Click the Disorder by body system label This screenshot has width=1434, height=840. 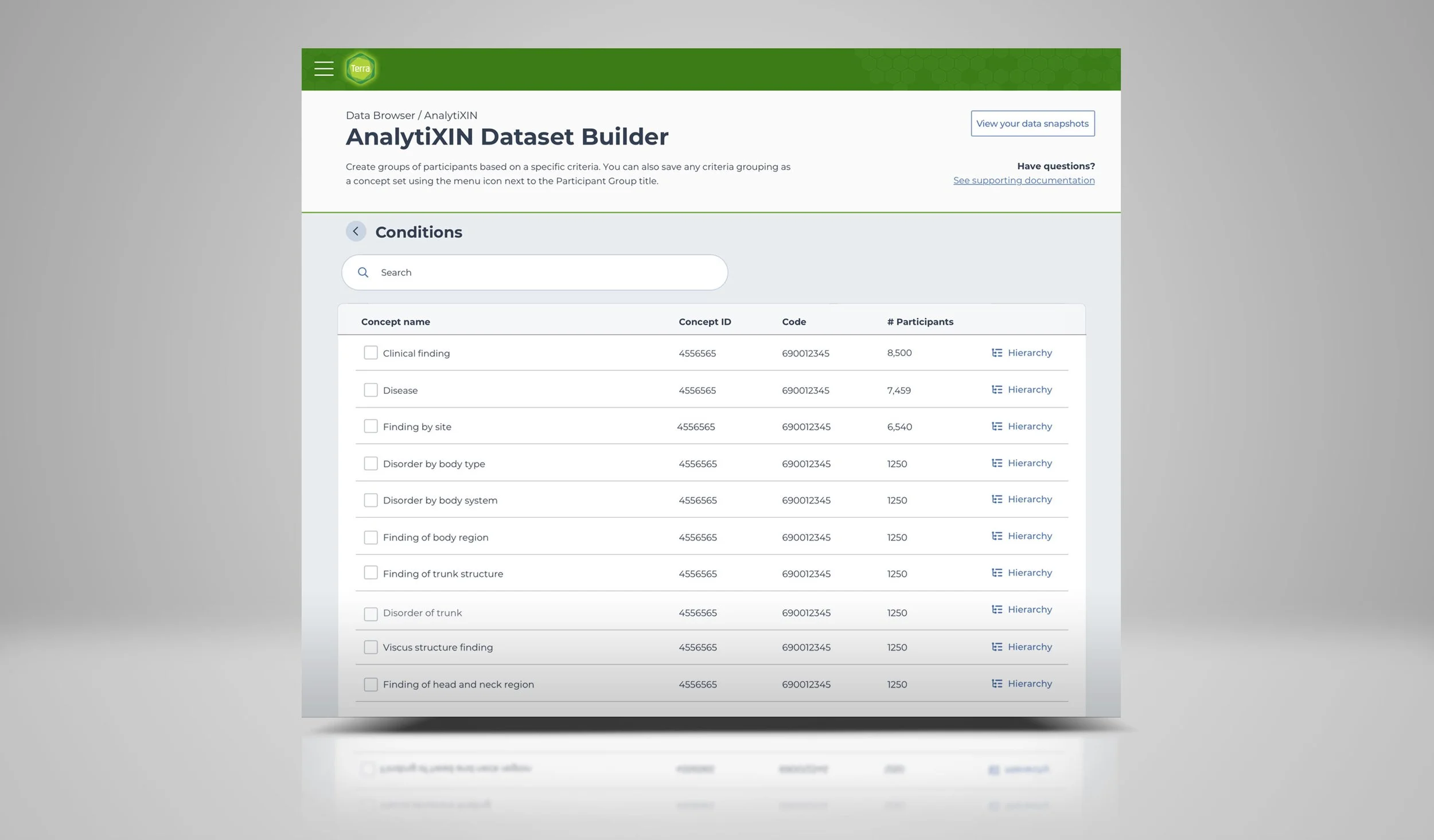tap(440, 501)
